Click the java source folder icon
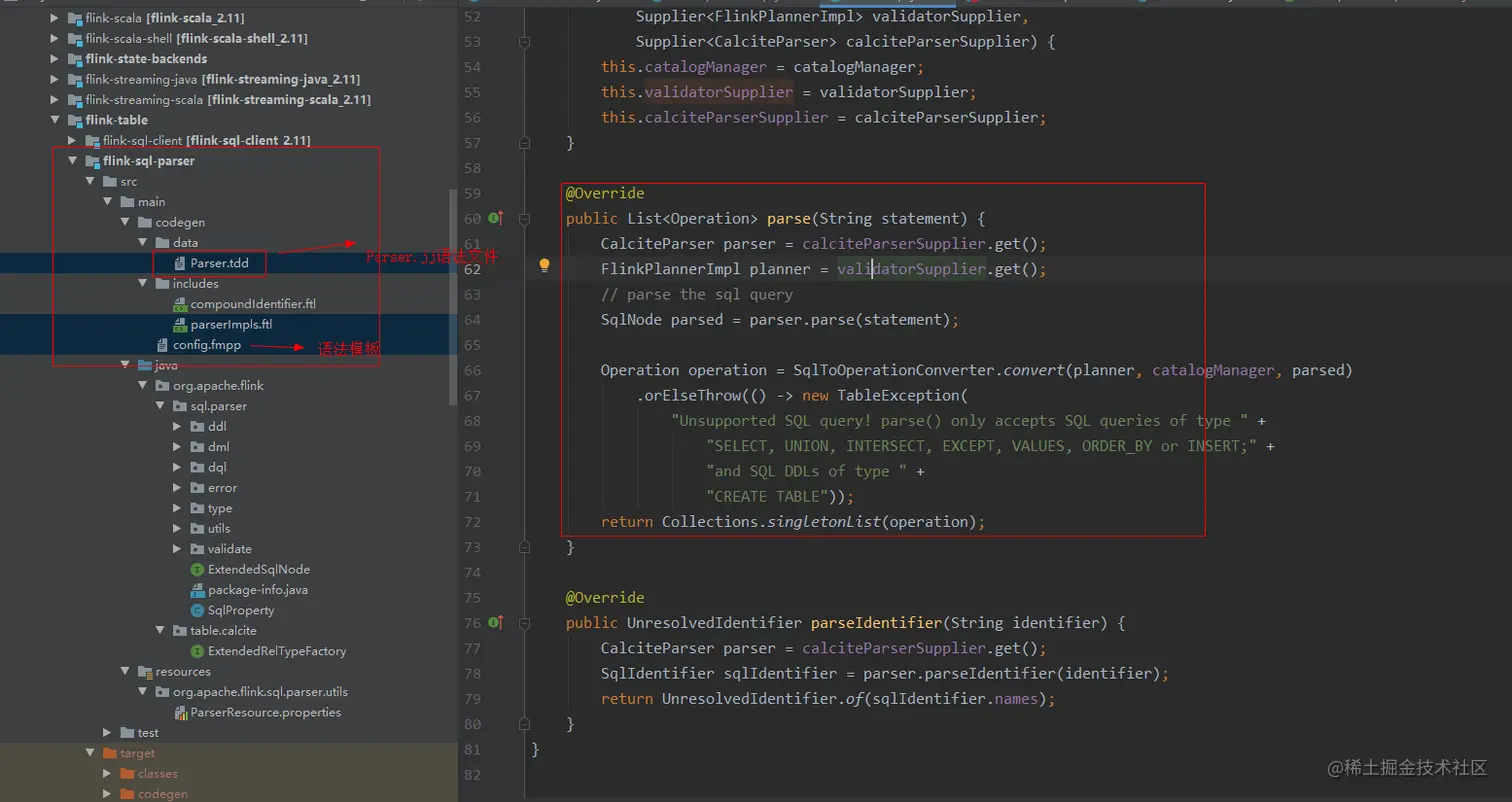Viewport: 1512px width, 802px height. point(145,365)
